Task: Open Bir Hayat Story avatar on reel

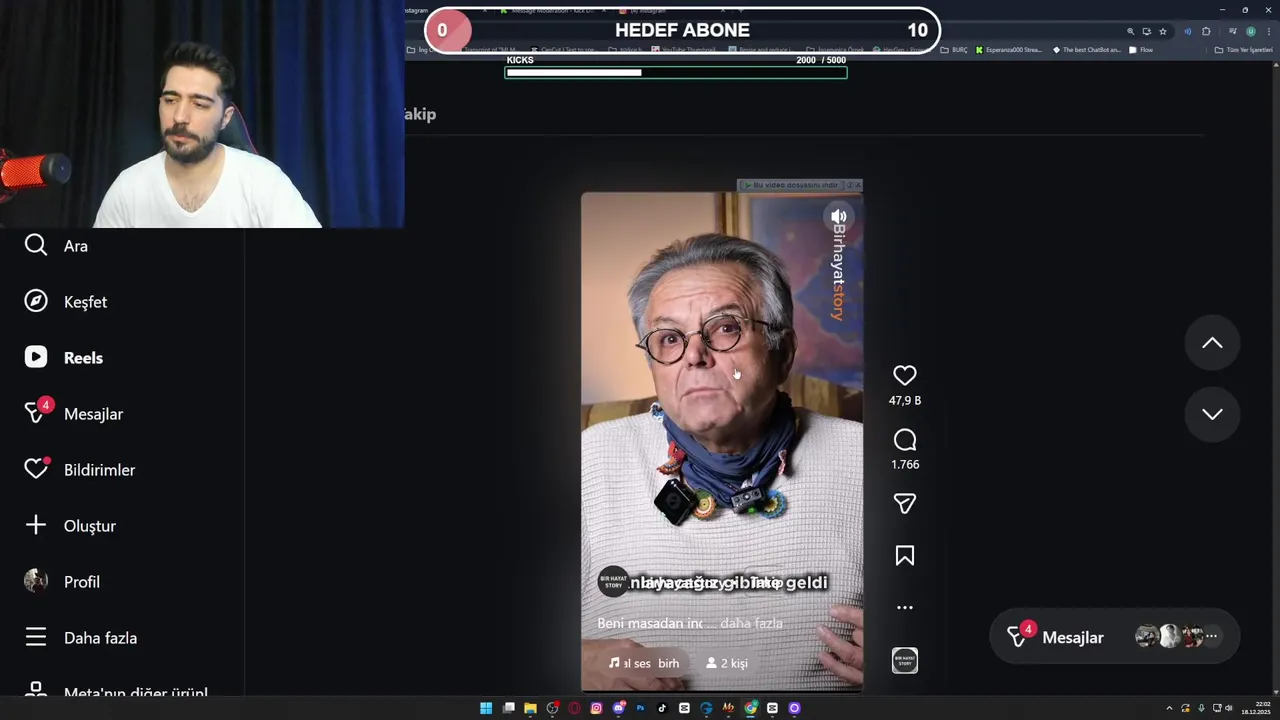Action: point(613,582)
